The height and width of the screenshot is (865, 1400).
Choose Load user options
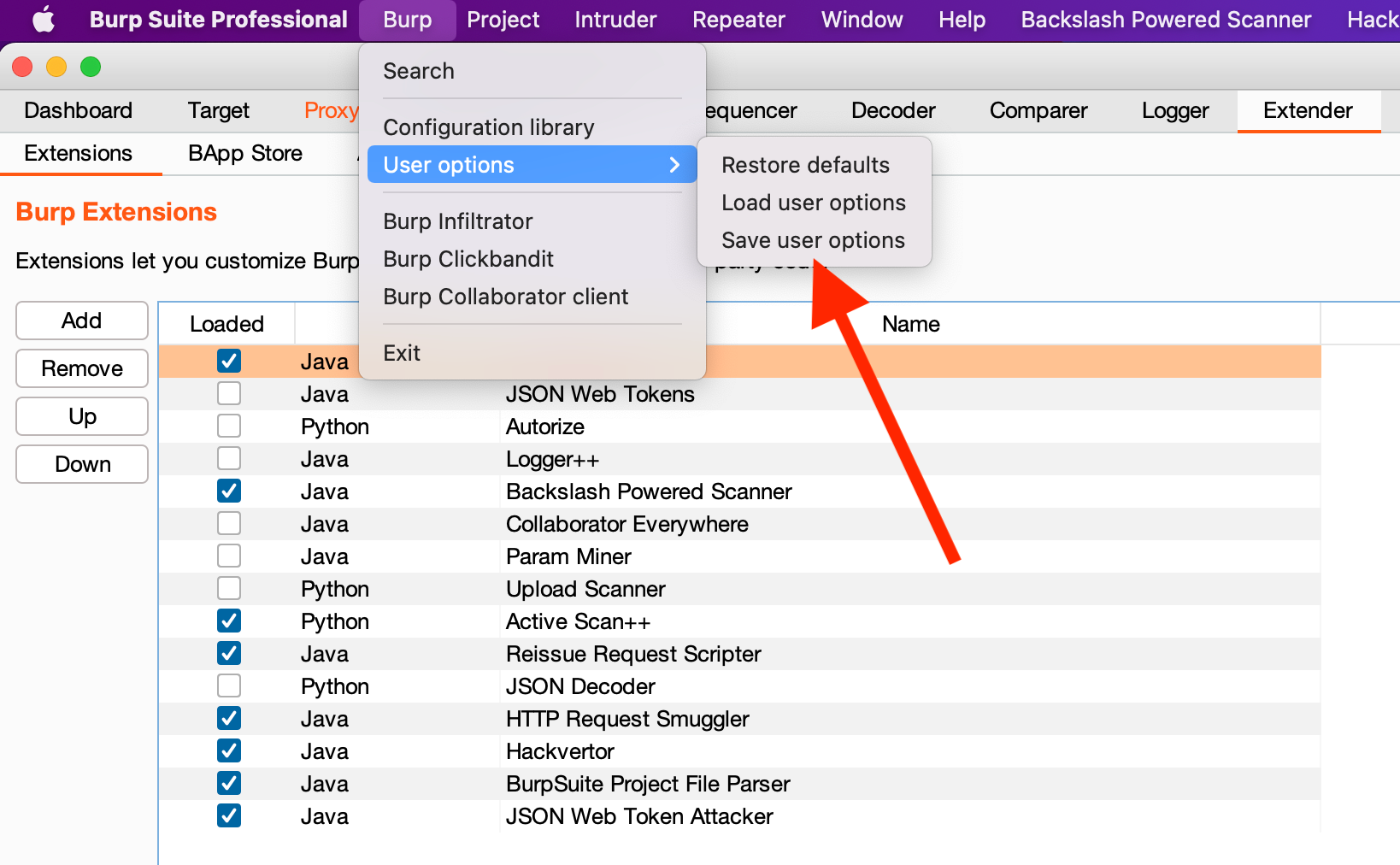point(814,203)
